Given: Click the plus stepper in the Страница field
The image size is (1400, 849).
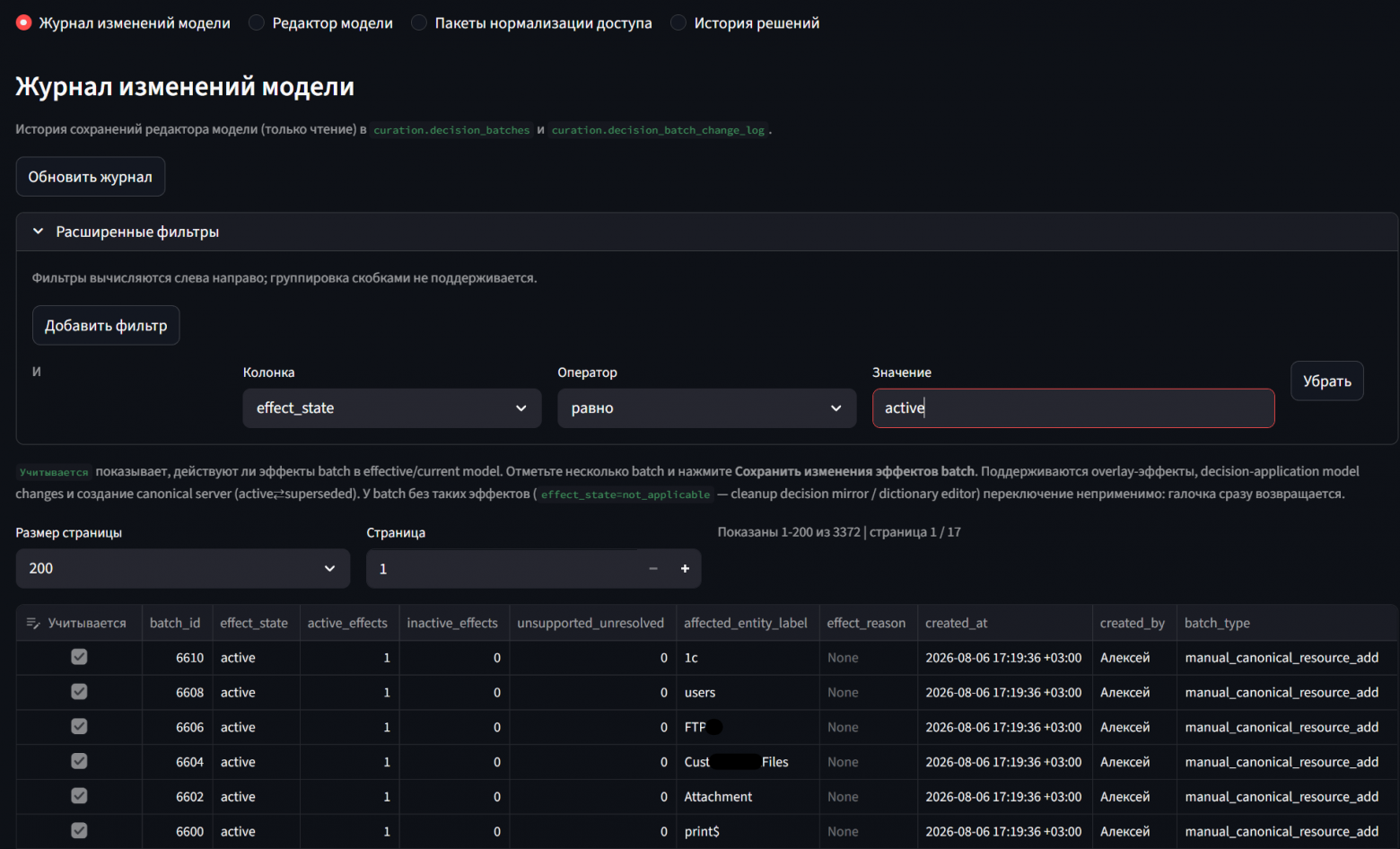Looking at the screenshot, I should [x=685, y=569].
